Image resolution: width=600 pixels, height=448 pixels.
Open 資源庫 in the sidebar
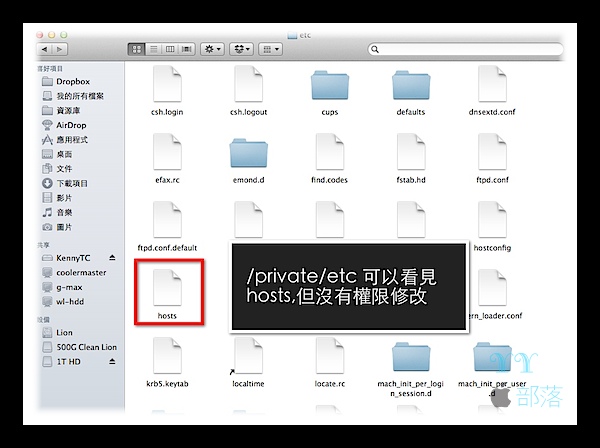tap(60, 111)
